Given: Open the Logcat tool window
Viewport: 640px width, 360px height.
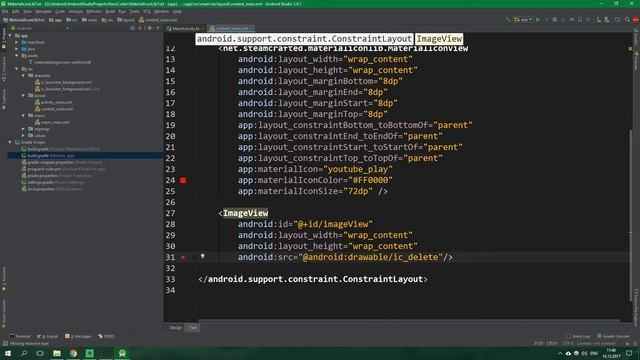Looking at the screenshot, I should pos(48,336).
